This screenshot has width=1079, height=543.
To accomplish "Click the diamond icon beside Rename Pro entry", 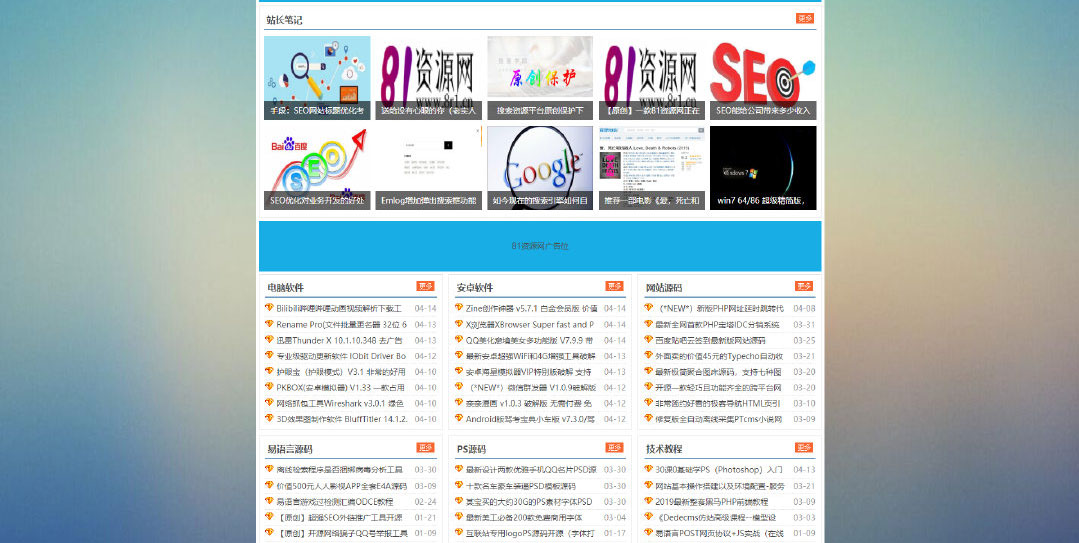I will [x=269, y=324].
